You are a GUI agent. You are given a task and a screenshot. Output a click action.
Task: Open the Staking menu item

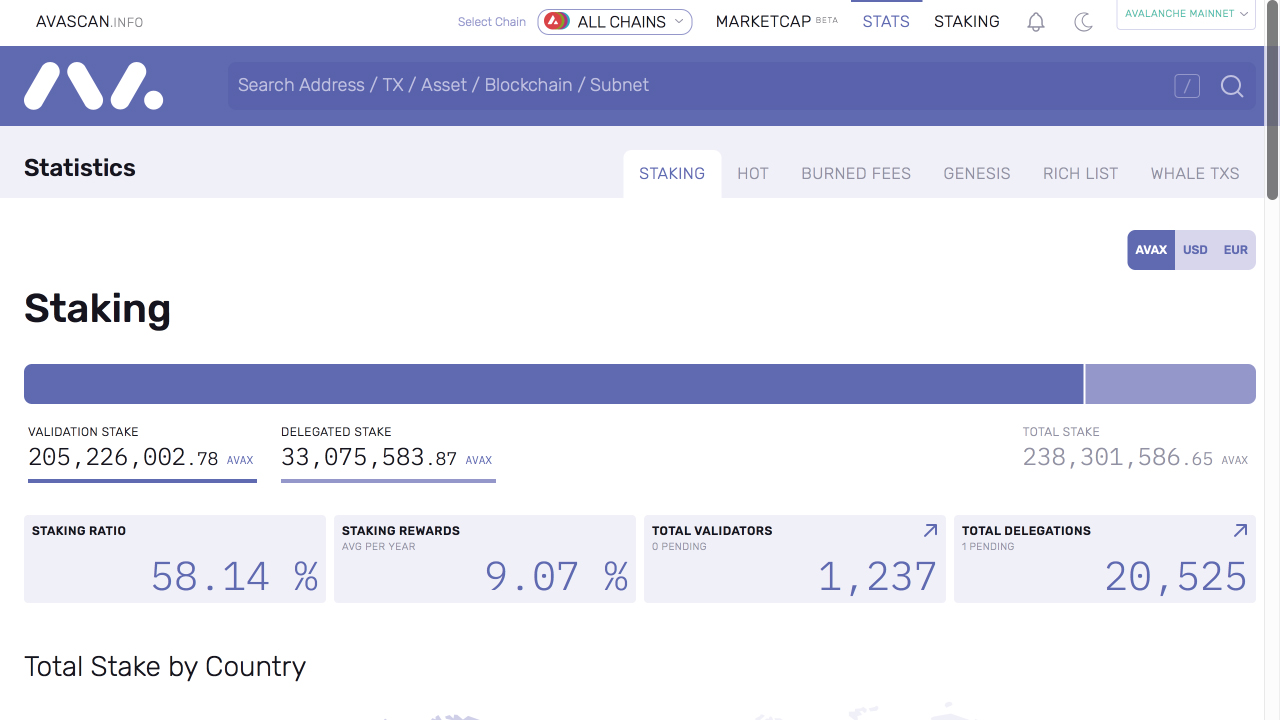(x=967, y=21)
